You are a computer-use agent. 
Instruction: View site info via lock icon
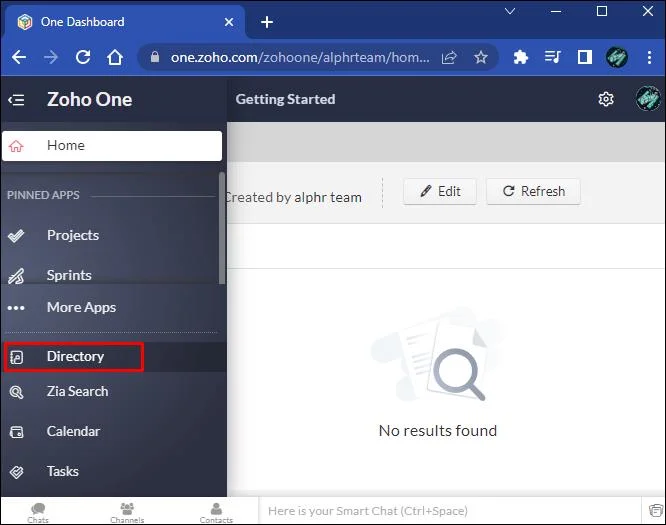click(155, 57)
